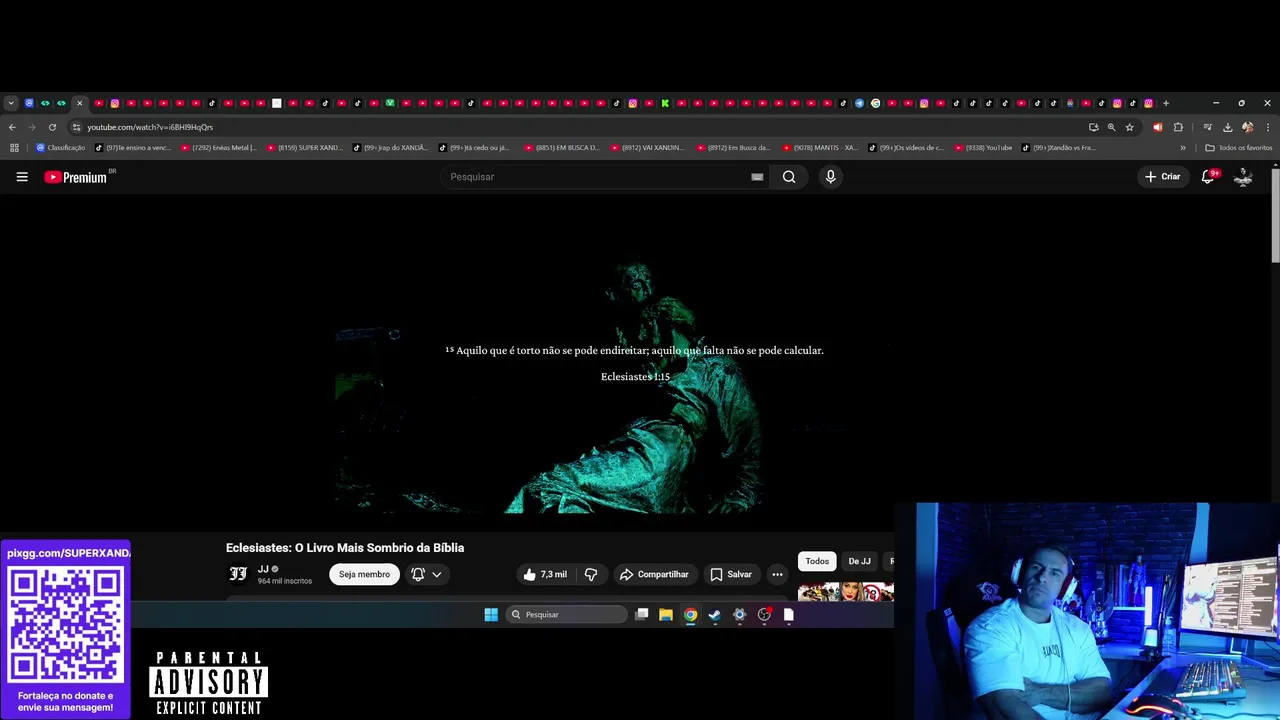This screenshot has height=720, width=1280.
Task: Bookmark this page with the star icon
Action: tap(1129, 127)
